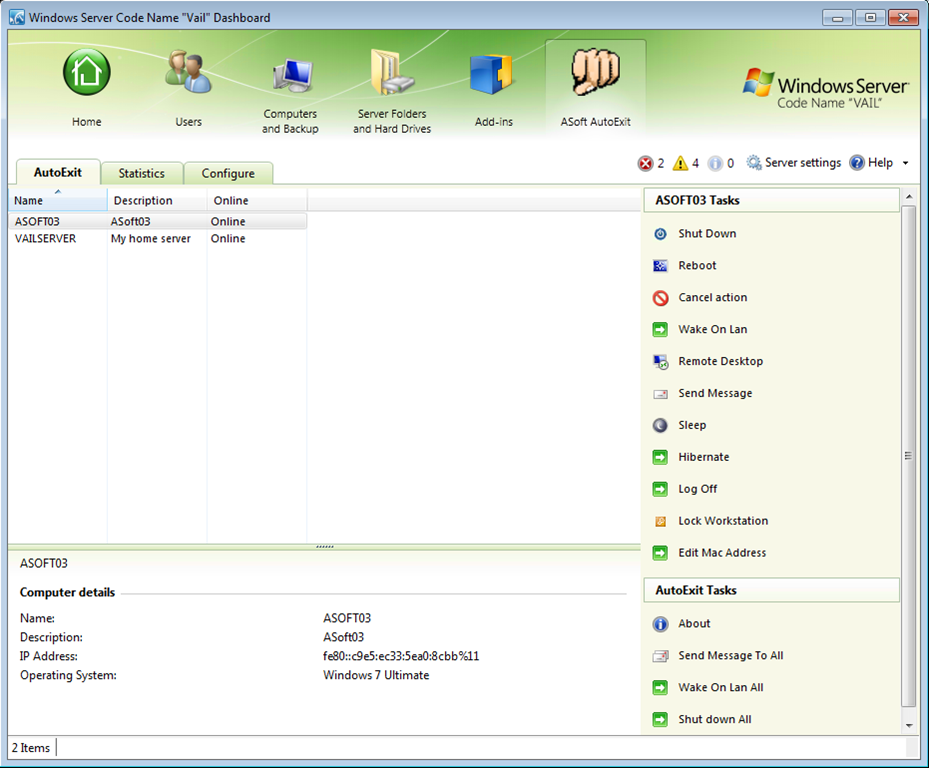Select the VAILSERVER row
This screenshot has height=768, width=929.
click(158, 238)
